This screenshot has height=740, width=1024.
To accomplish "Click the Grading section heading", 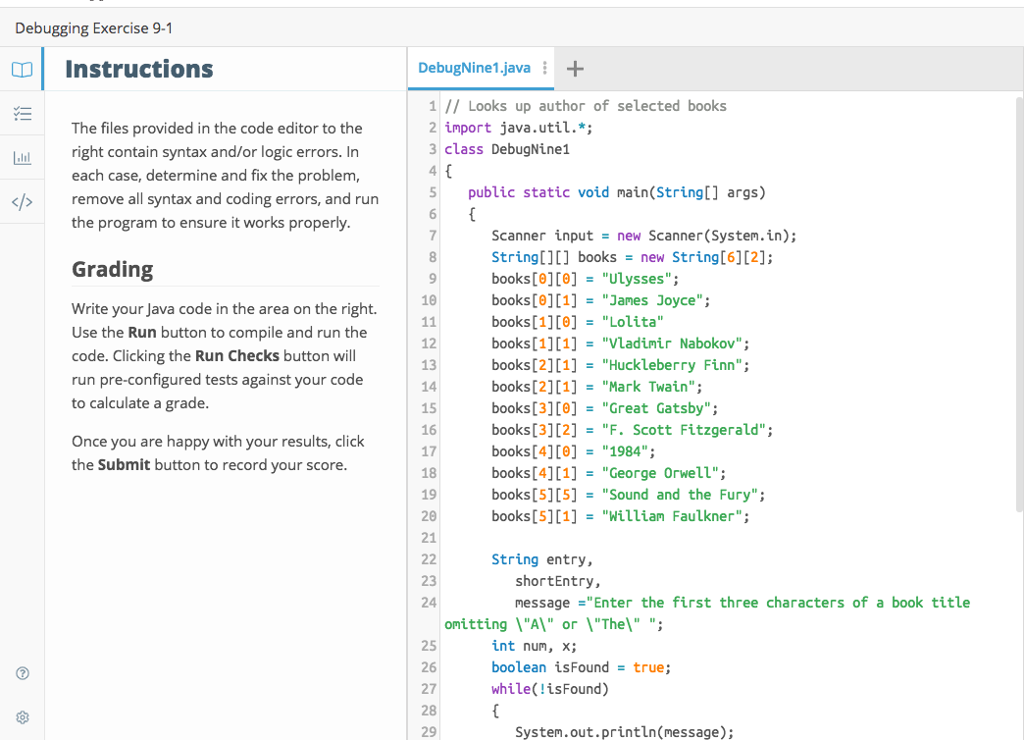I will (112, 269).
